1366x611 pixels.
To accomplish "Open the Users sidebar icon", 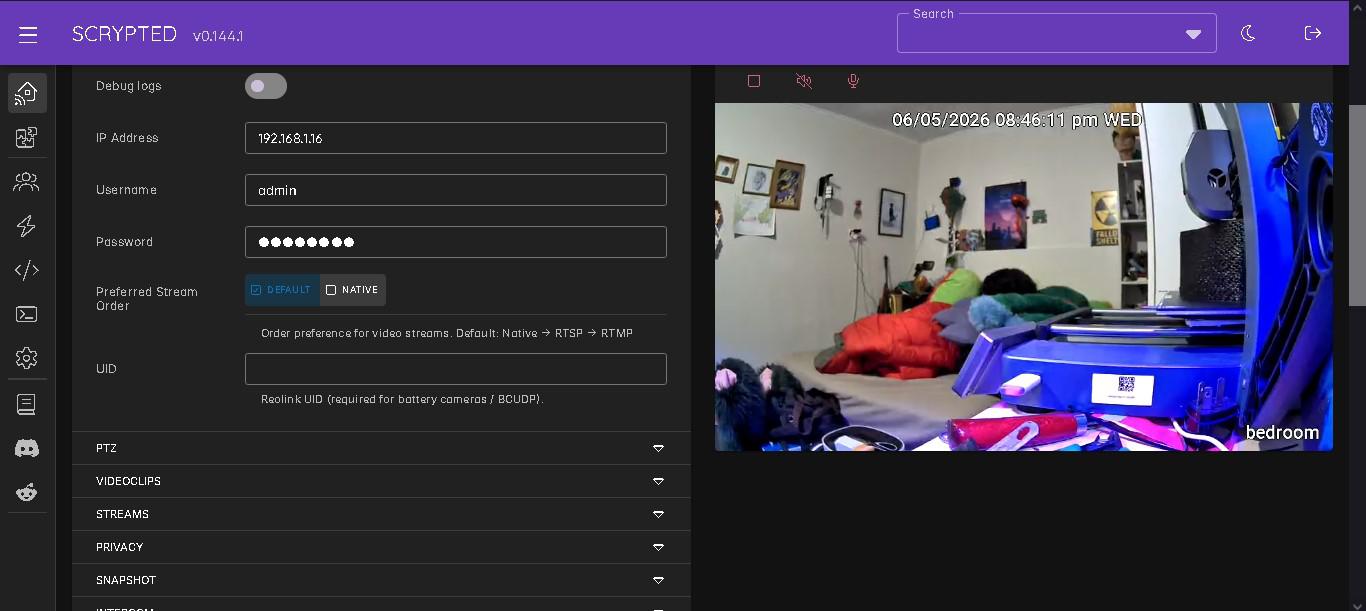I will (27, 182).
